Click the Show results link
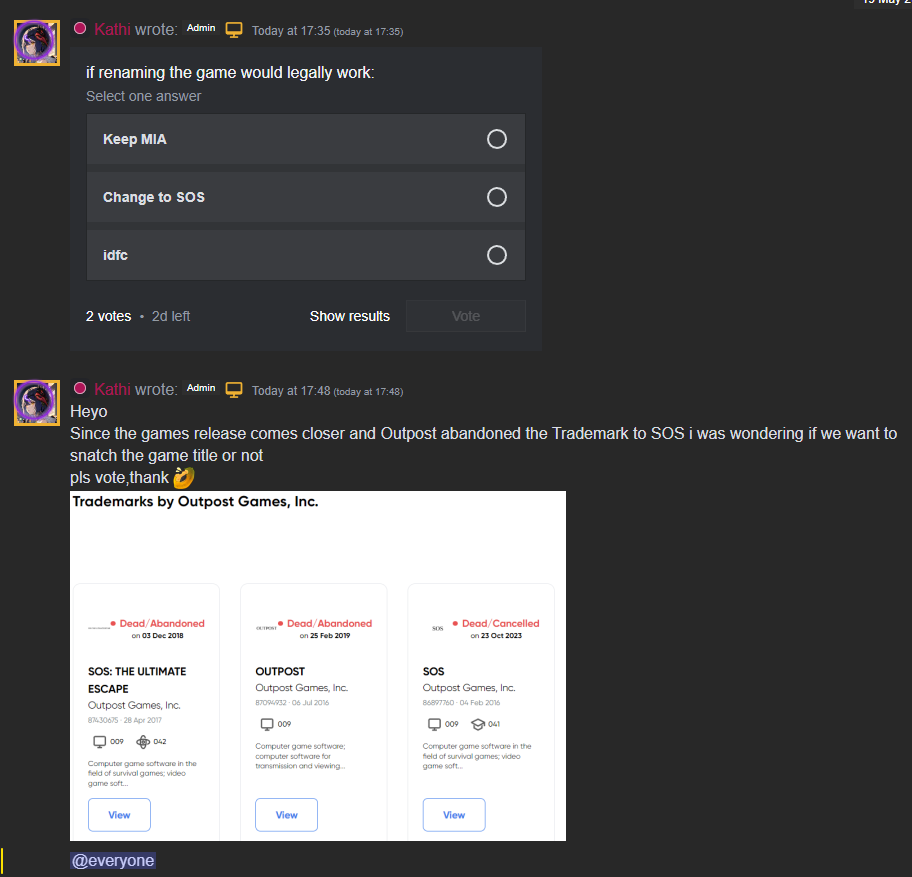Image resolution: width=912 pixels, height=877 pixels. point(350,316)
